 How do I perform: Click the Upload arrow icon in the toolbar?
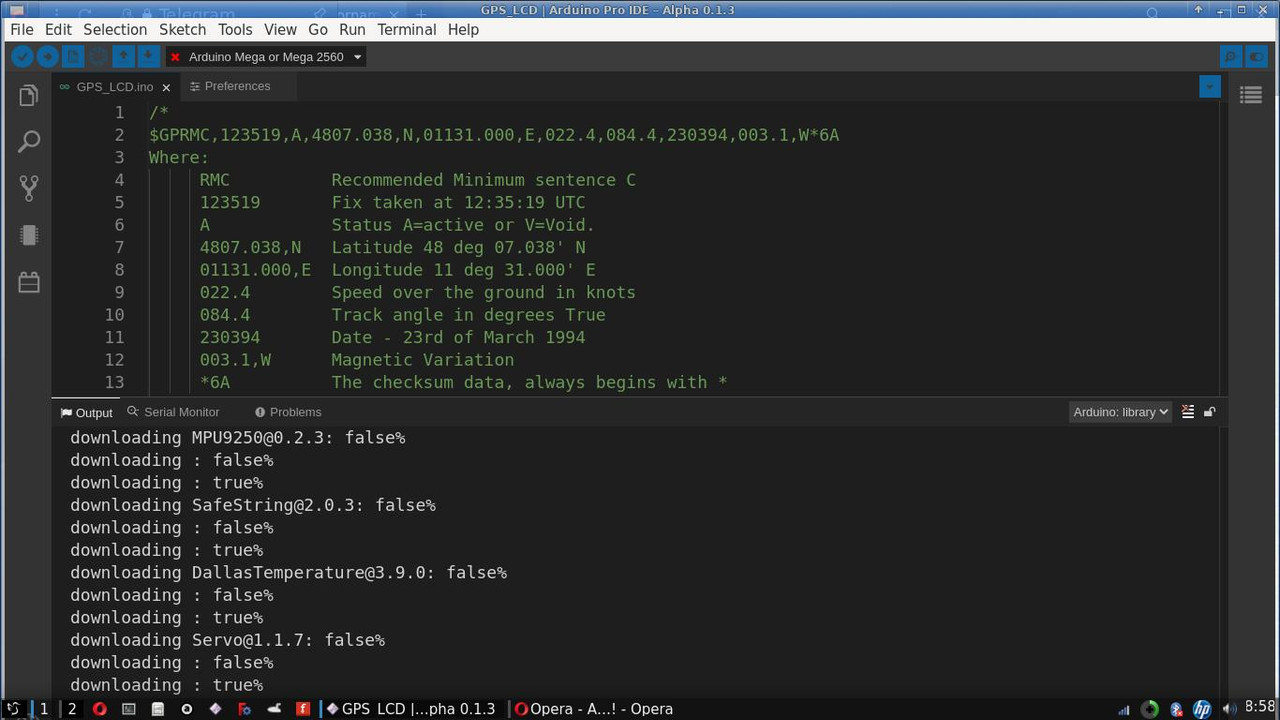tap(48, 57)
